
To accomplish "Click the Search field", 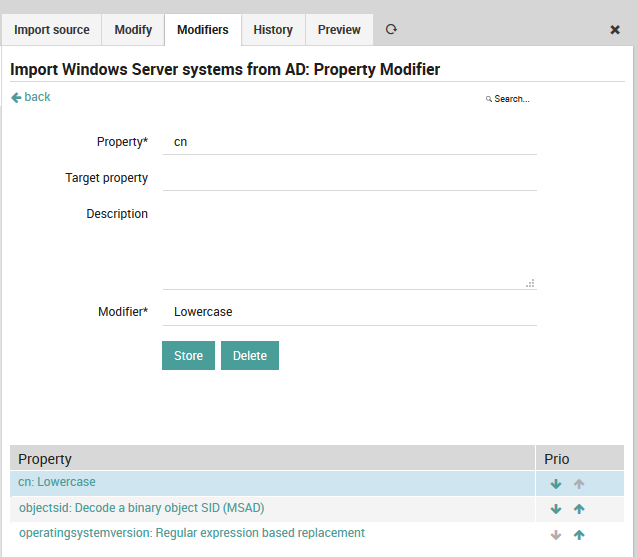I will coord(510,99).
